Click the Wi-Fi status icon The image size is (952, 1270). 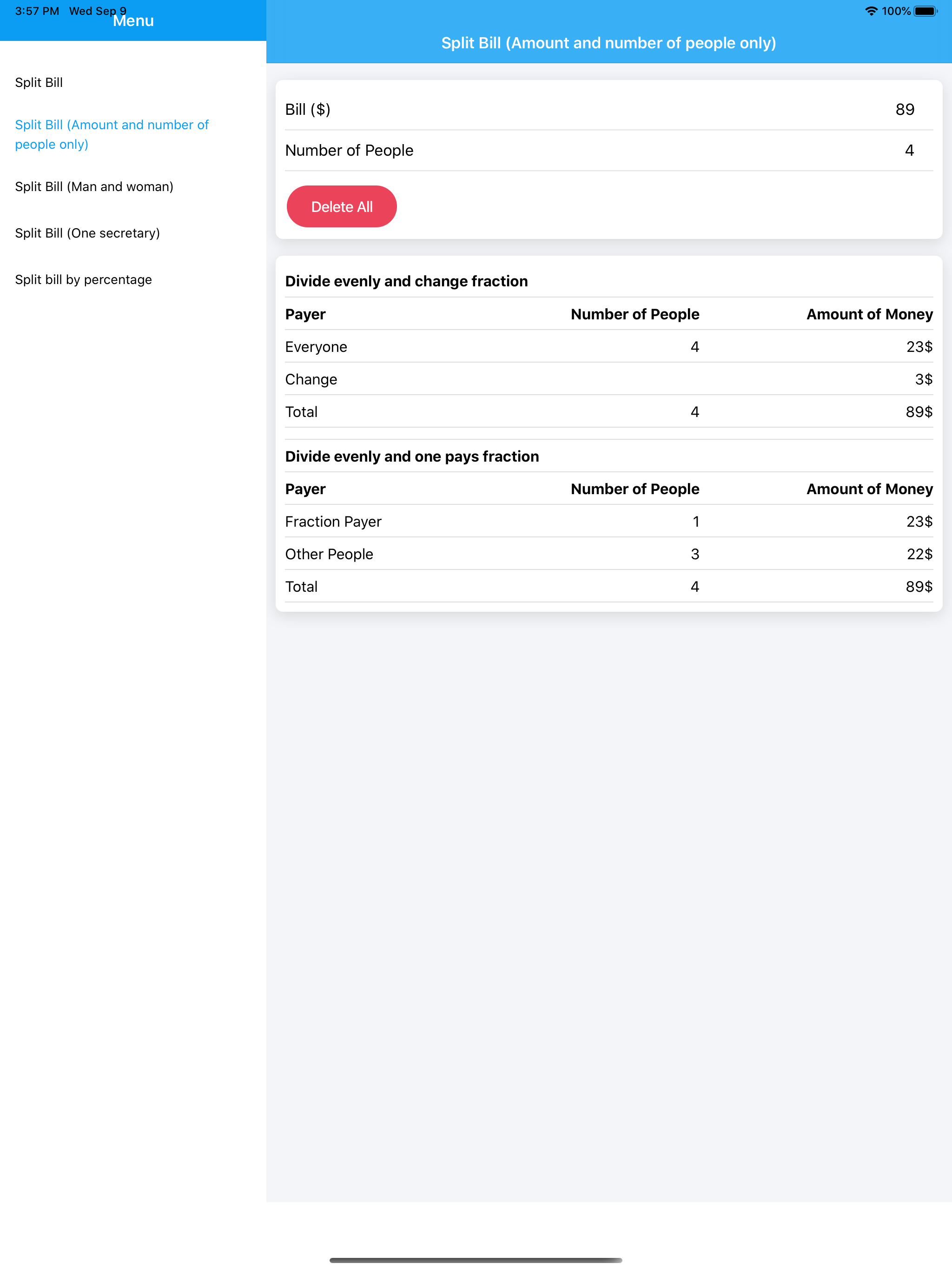click(871, 12)
